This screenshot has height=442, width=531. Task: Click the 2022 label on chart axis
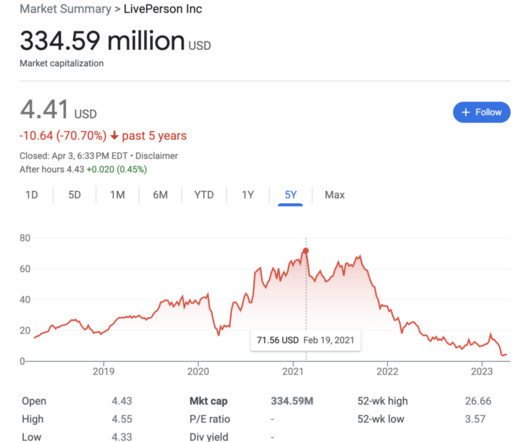(387, 371)
